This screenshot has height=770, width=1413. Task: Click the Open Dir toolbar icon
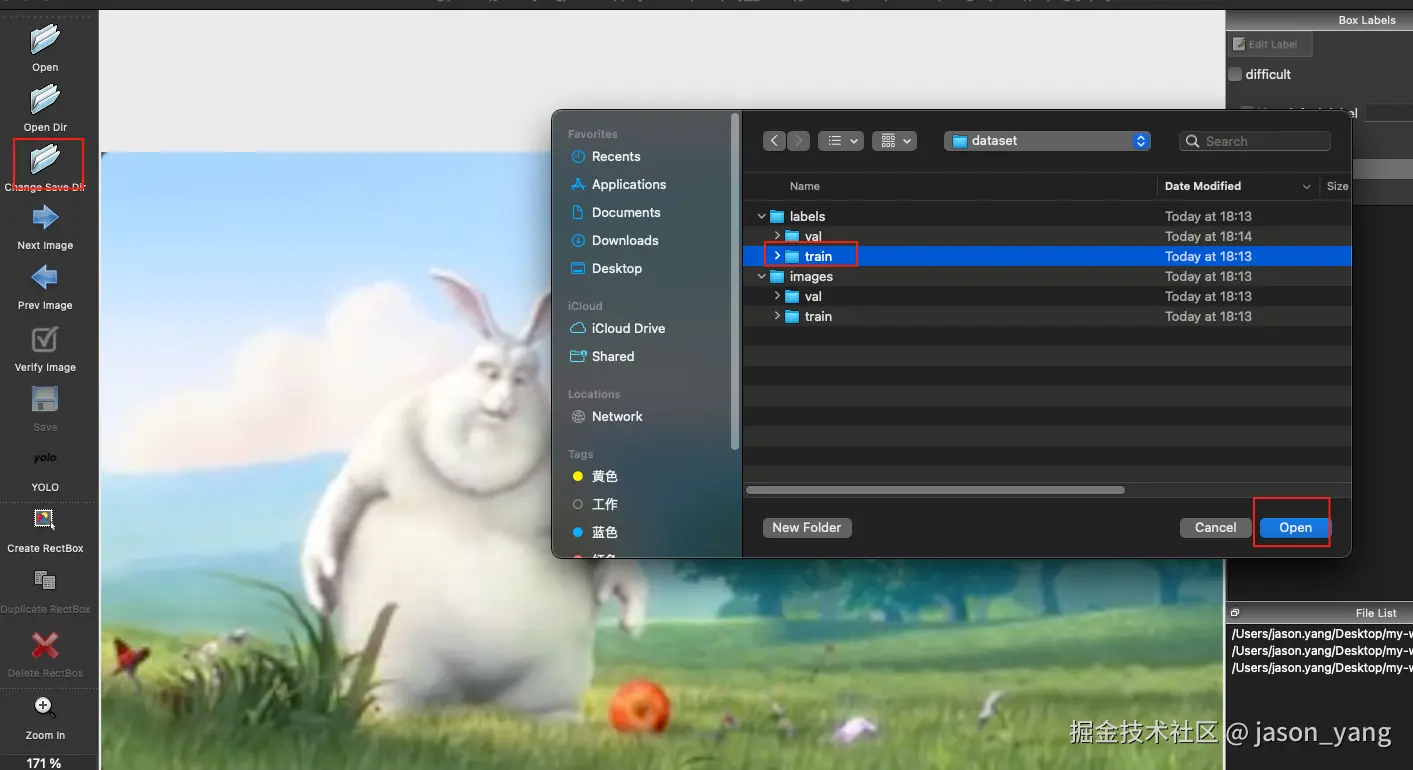coord(45,100)
